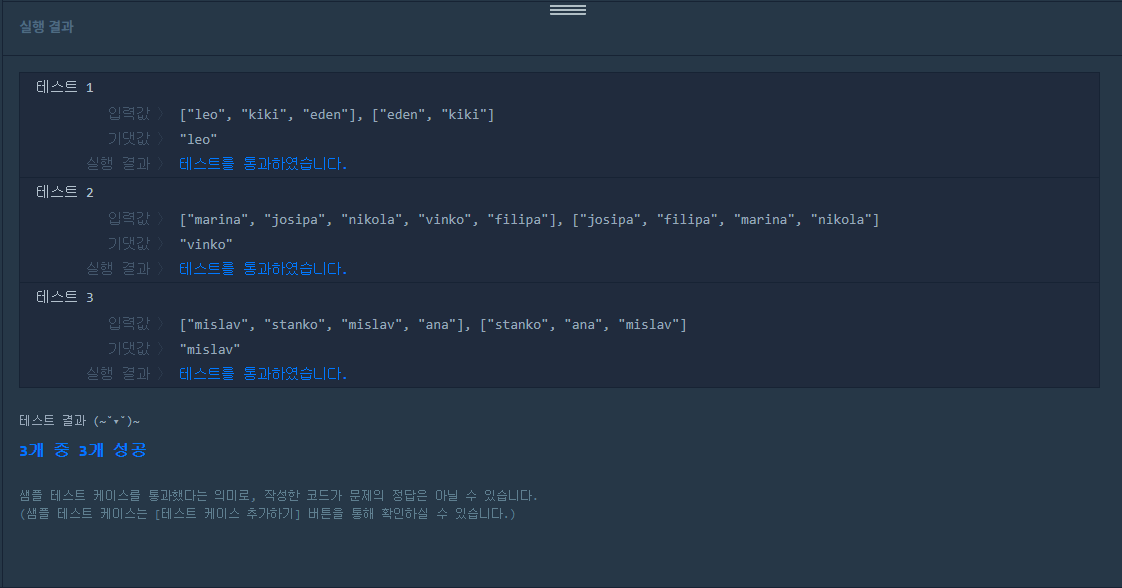
Task: Click the 입력값 label in Test 1
Action: pos(129,113)
